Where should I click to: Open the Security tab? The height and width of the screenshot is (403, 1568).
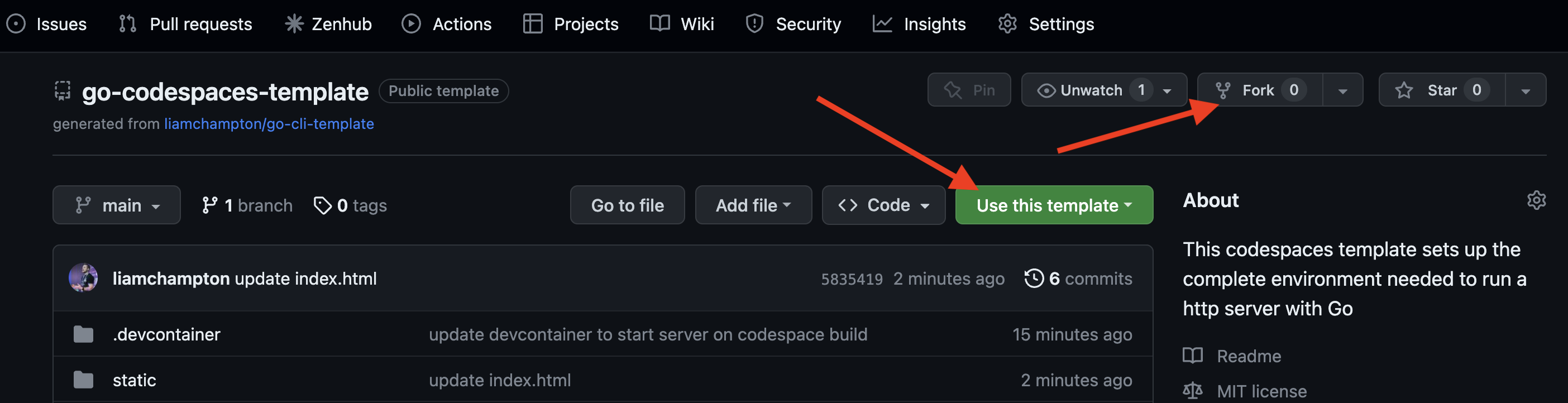[x=793, y=24]
